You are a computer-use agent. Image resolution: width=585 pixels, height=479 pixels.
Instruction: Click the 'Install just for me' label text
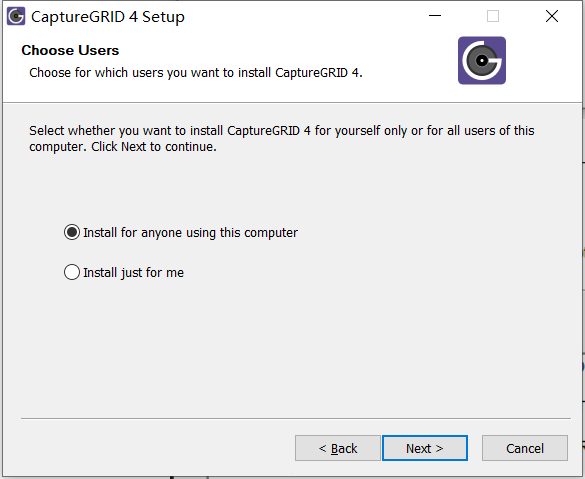[x=133, y=273]
